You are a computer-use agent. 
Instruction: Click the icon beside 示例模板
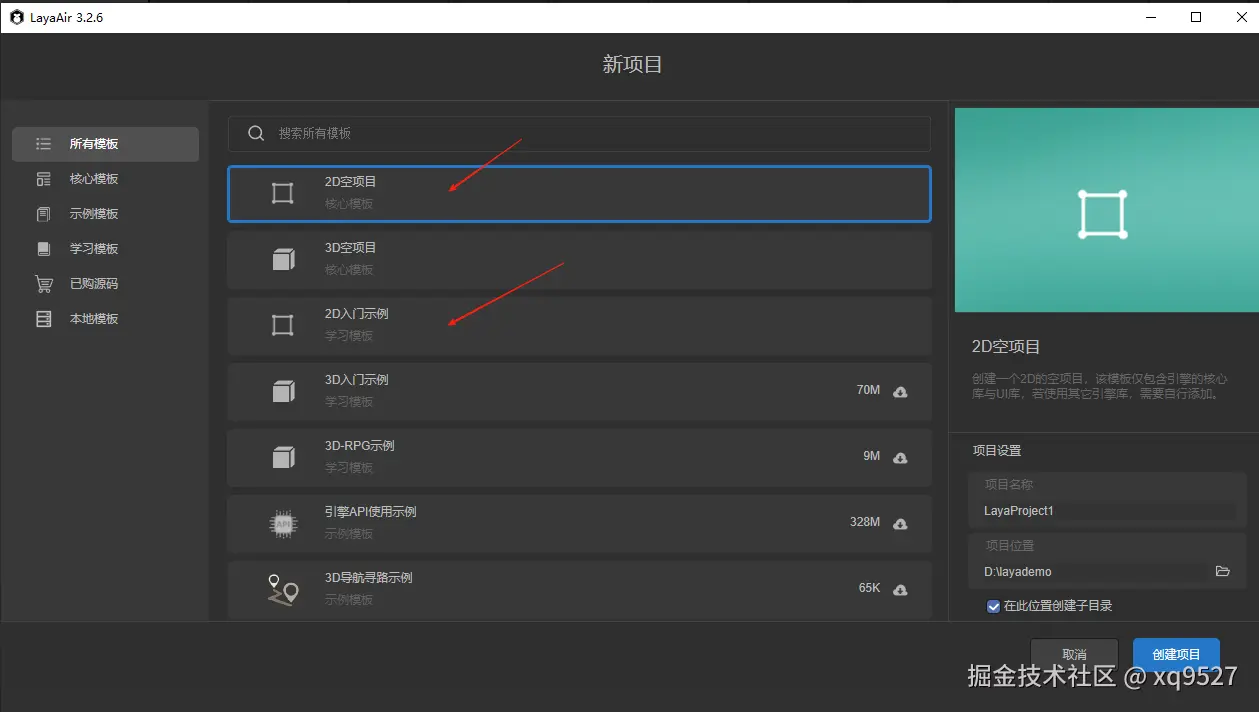pyautogui.click(x=43, y=214)
